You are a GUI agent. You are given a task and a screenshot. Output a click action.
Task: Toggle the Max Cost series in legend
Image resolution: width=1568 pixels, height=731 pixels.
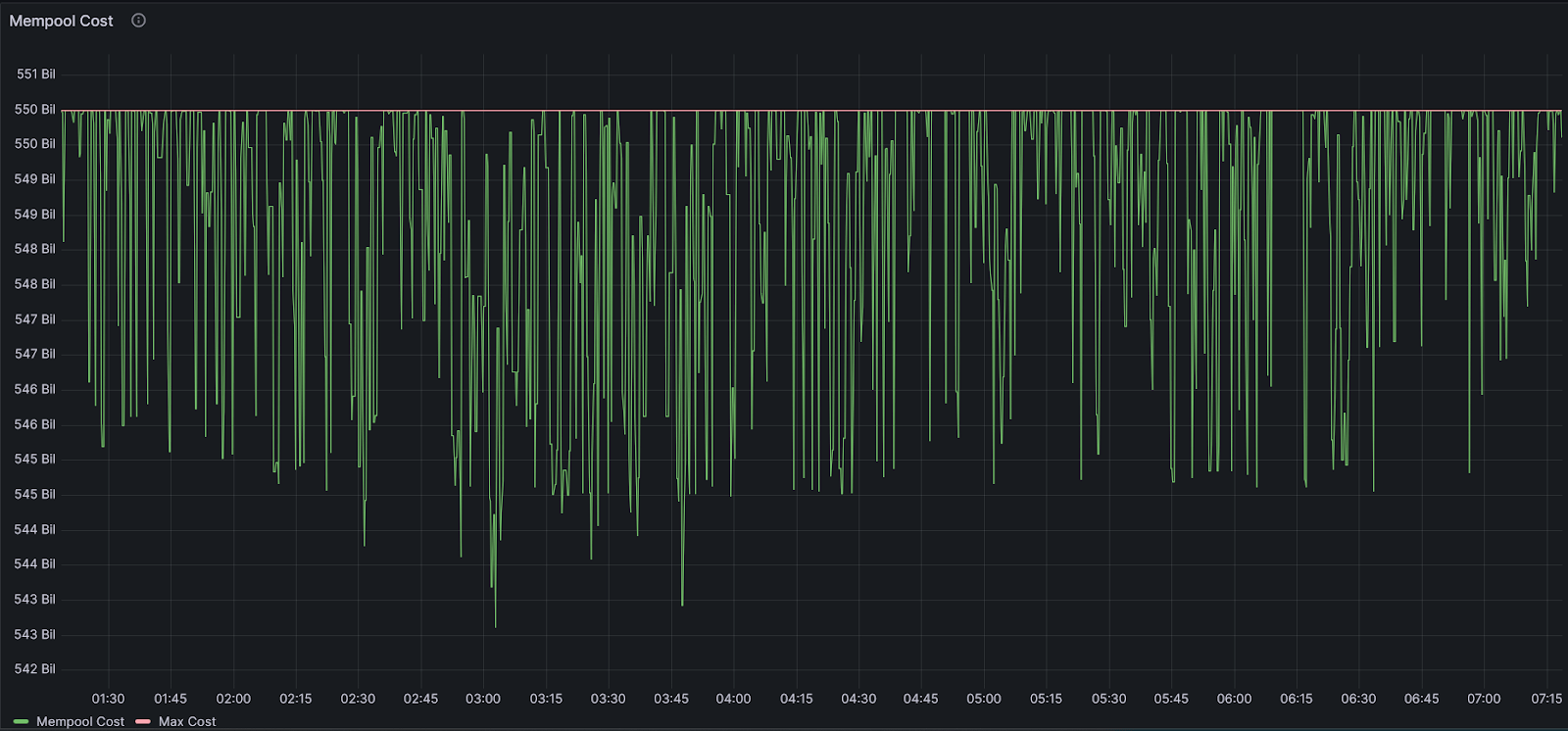[187, 722]
